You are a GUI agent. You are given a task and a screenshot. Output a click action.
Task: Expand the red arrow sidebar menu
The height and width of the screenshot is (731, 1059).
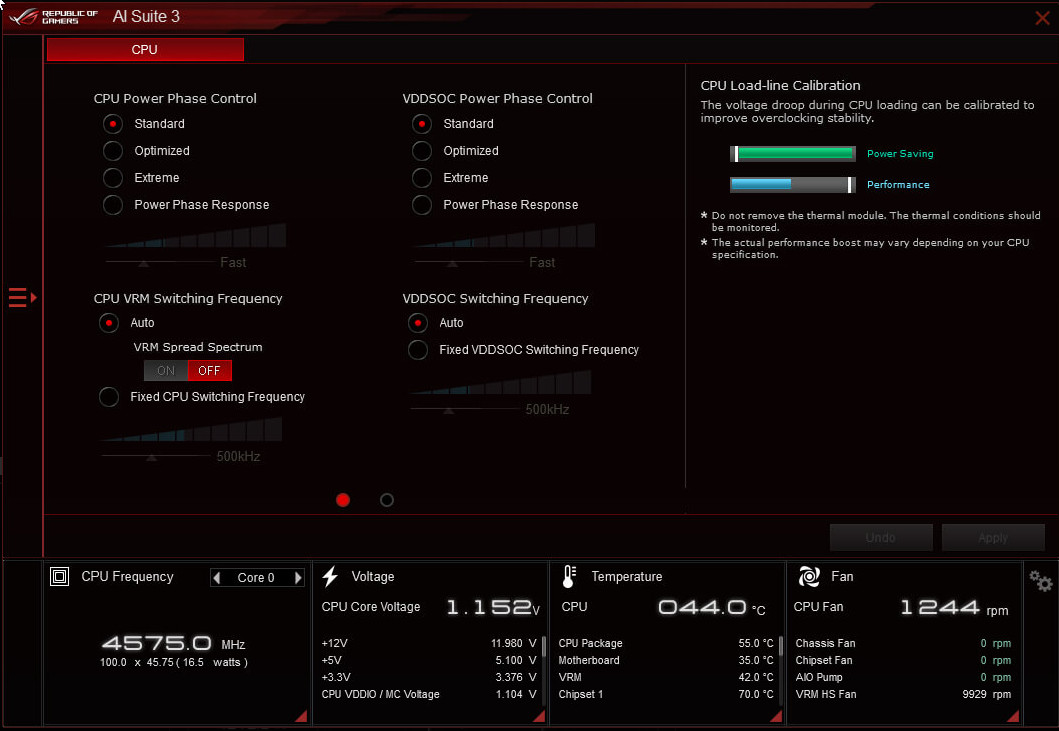point(20,297)
